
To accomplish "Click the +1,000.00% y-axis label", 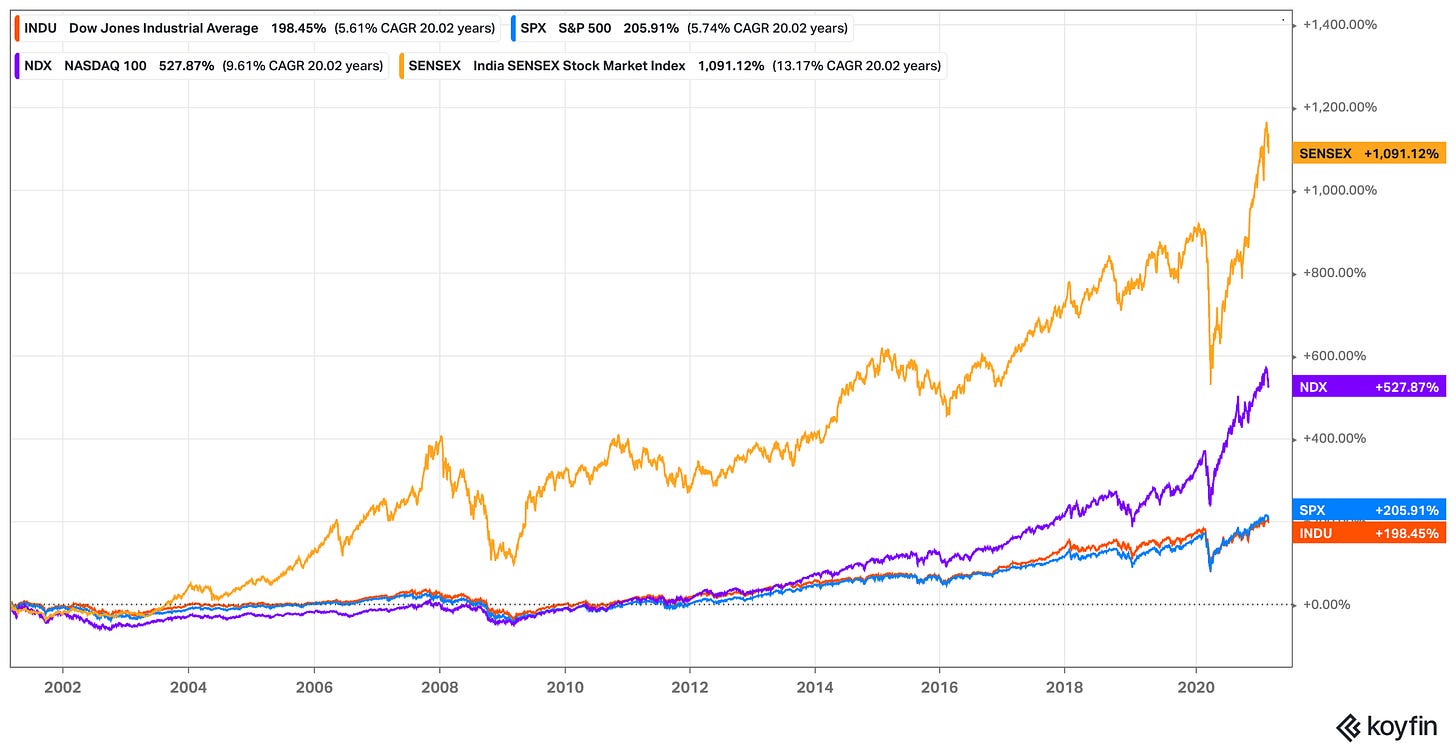I will [x=1340, y=190].
